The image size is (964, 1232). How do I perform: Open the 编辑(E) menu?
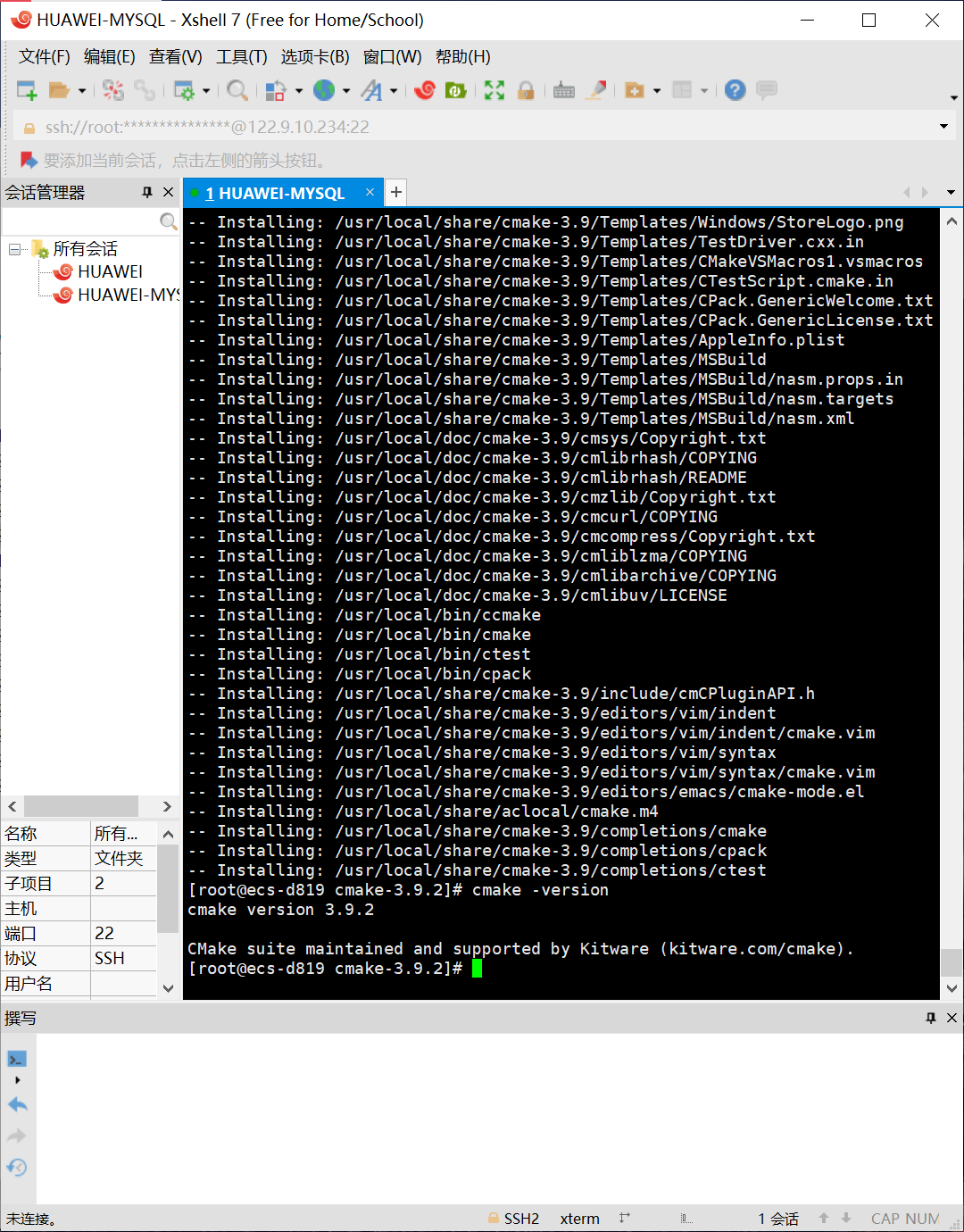point(110,56)
